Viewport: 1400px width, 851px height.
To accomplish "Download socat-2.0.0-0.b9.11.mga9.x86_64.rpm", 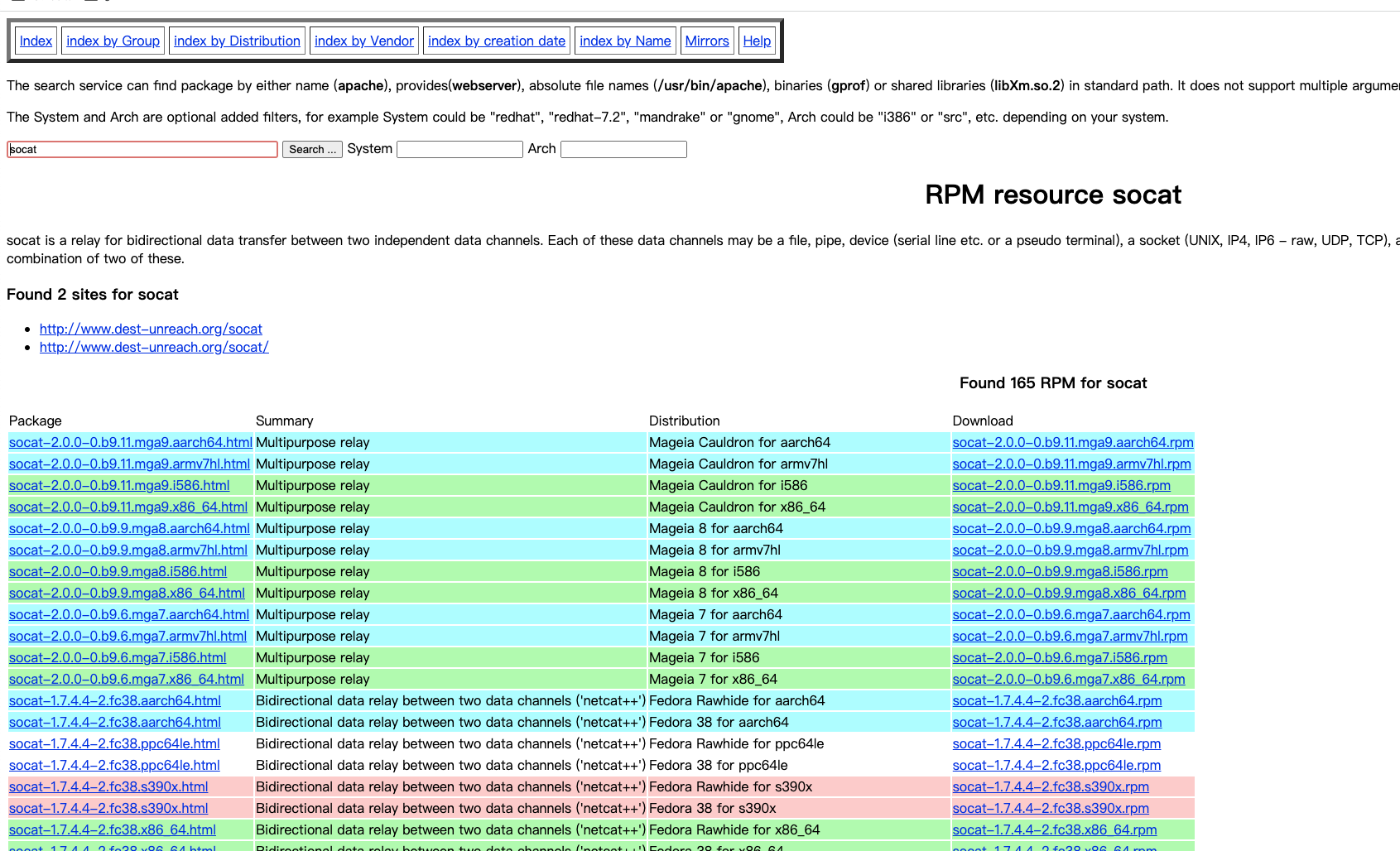I will (1070, 507).
